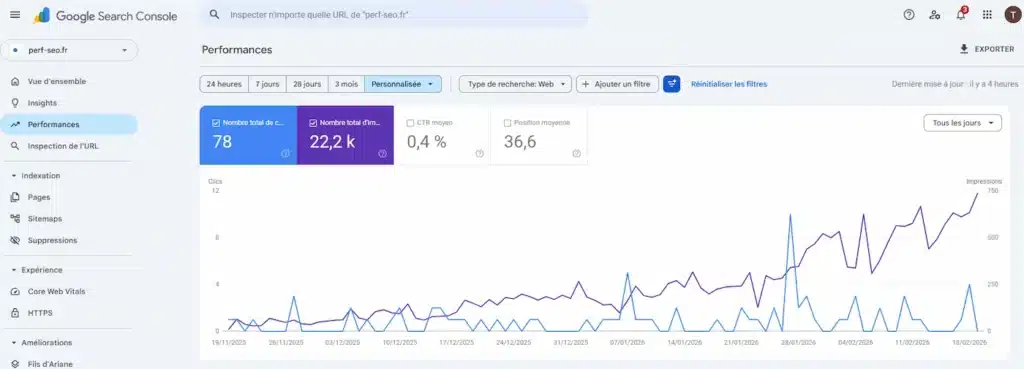
Task: Click the export download icon
Action: (964, 49)
